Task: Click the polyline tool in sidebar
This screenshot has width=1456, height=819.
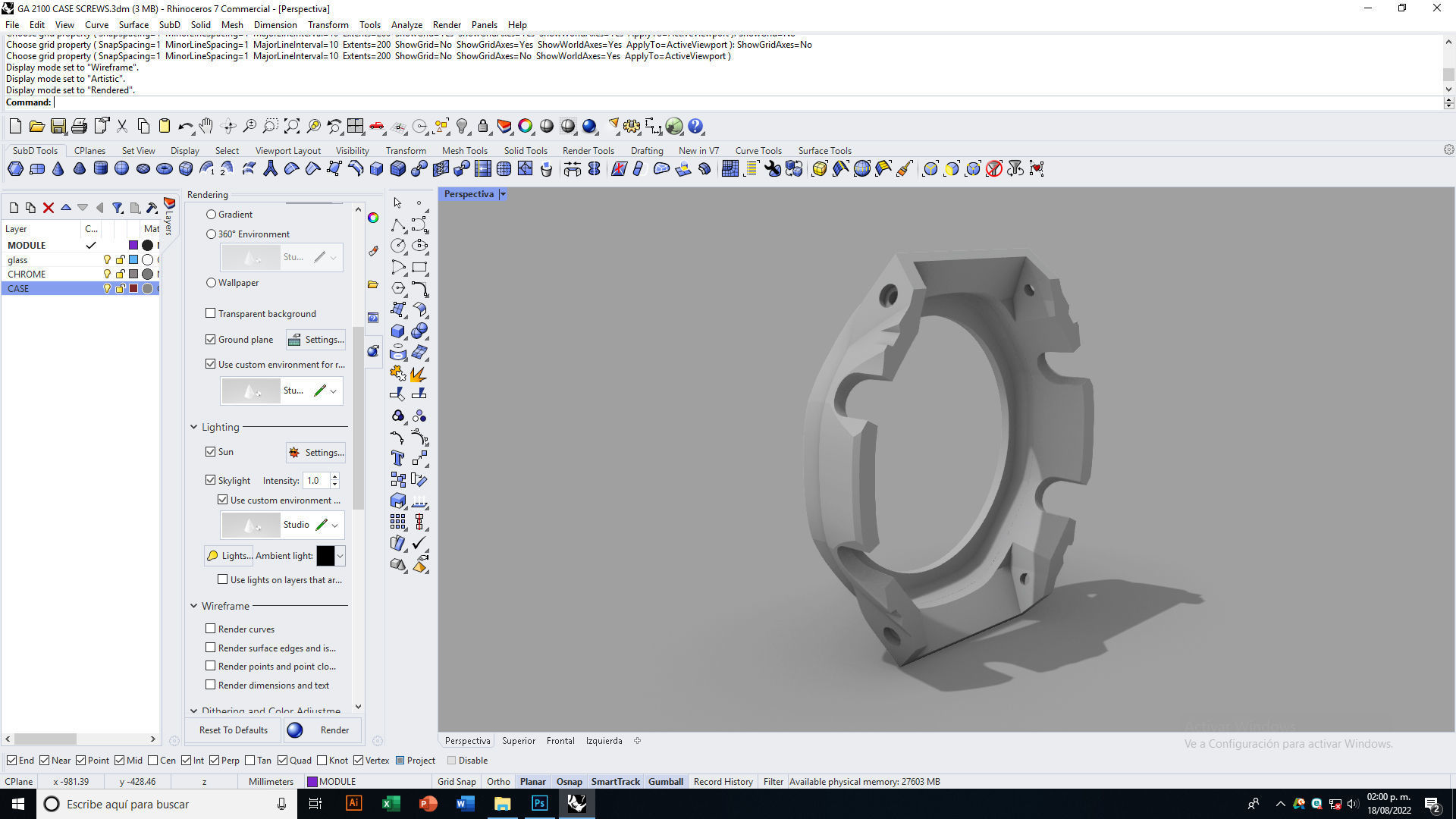Action: tap(397, 224)
